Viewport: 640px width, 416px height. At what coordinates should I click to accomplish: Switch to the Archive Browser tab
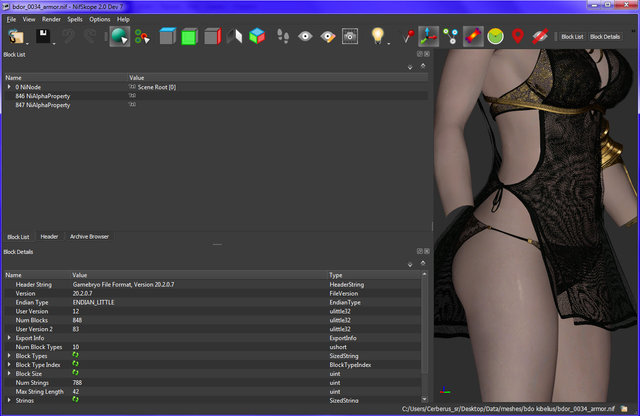point(89,237)
